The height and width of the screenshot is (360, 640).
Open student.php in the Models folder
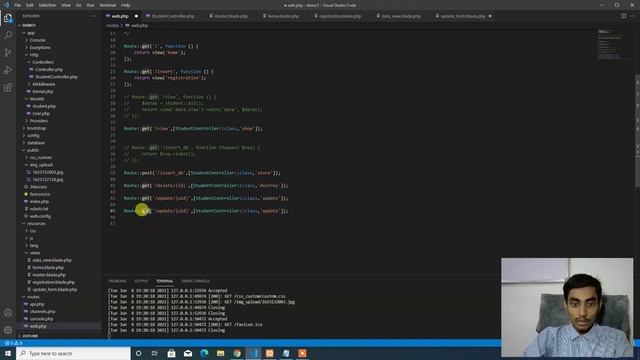tap(44, 106)
